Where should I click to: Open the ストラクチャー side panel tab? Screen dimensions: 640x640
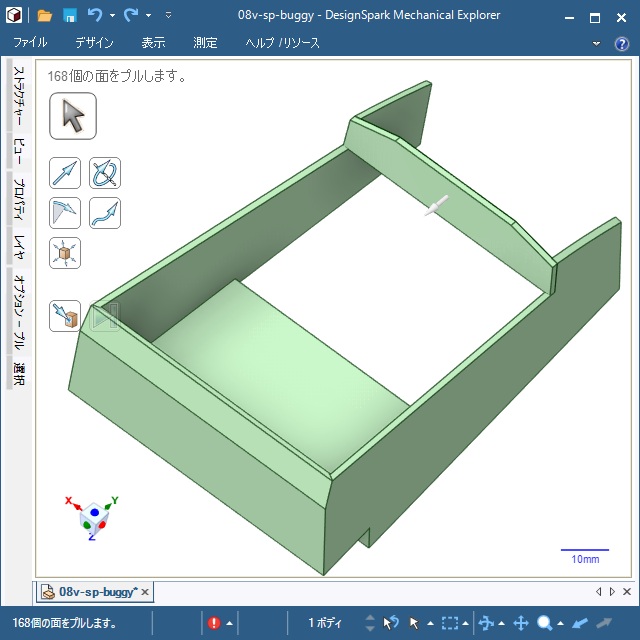click(18, 98)
